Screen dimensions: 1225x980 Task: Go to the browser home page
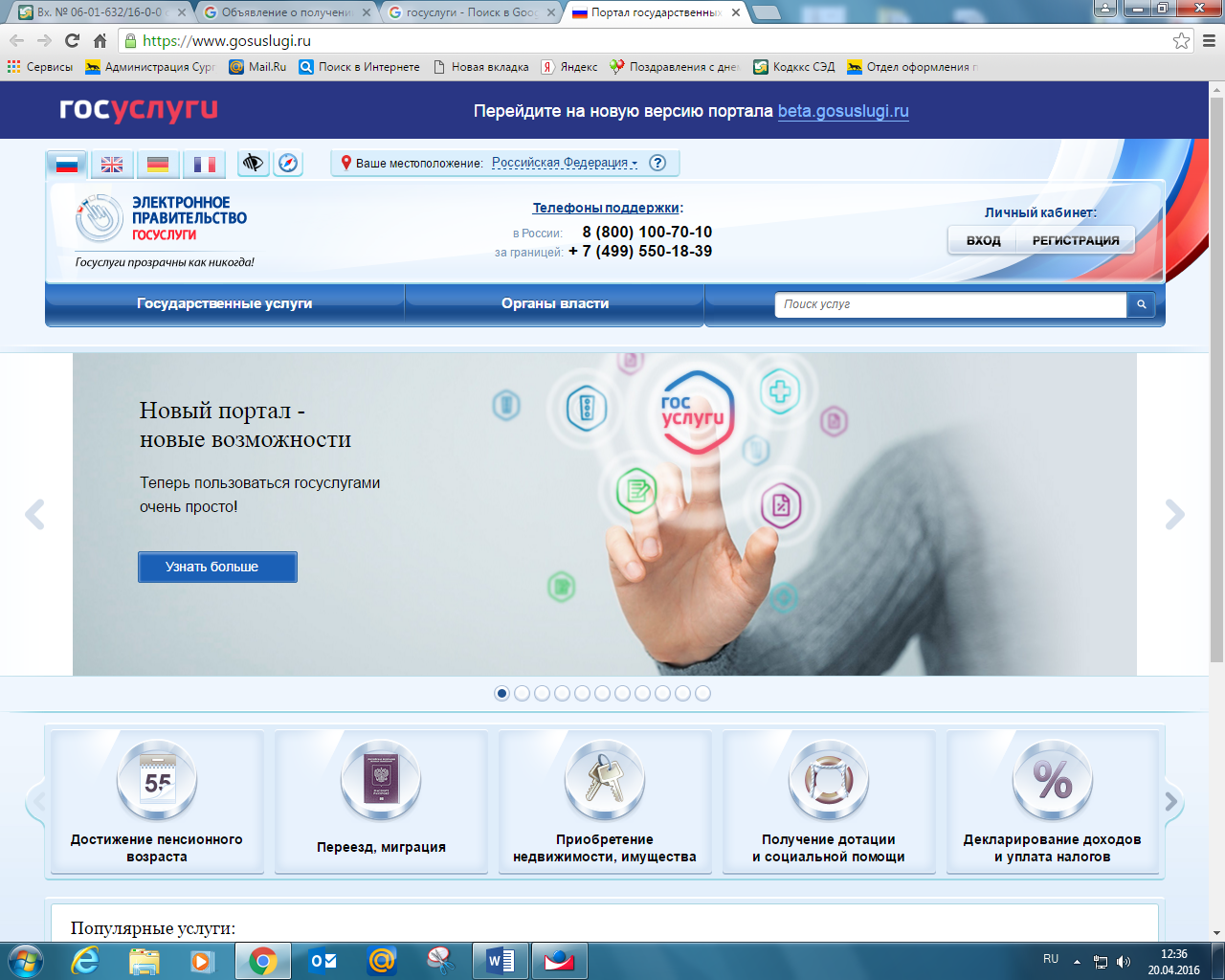click(x=100, y=40)
